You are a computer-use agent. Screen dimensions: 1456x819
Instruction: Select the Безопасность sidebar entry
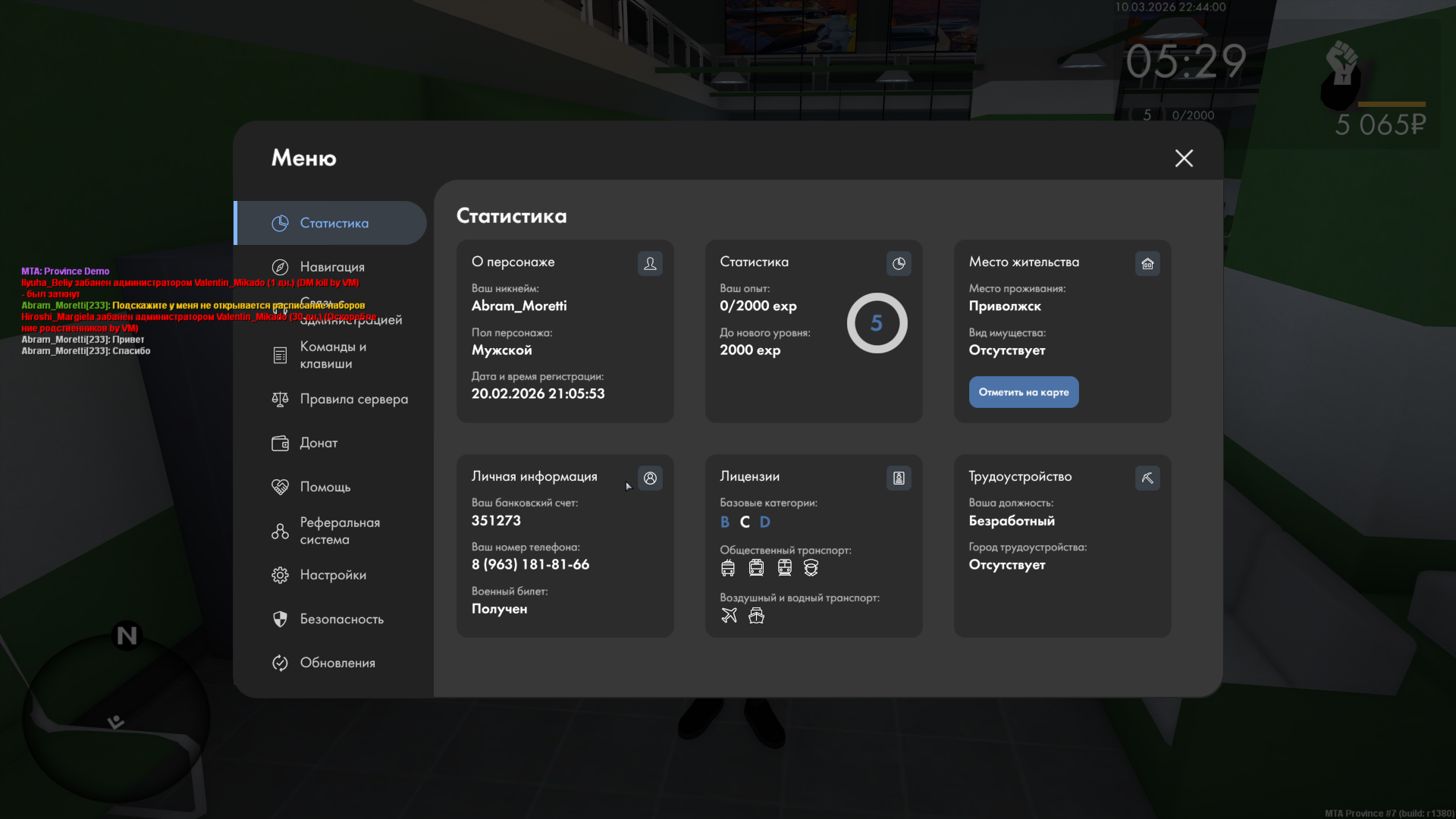pyautogui.click(x=341, y=619)
